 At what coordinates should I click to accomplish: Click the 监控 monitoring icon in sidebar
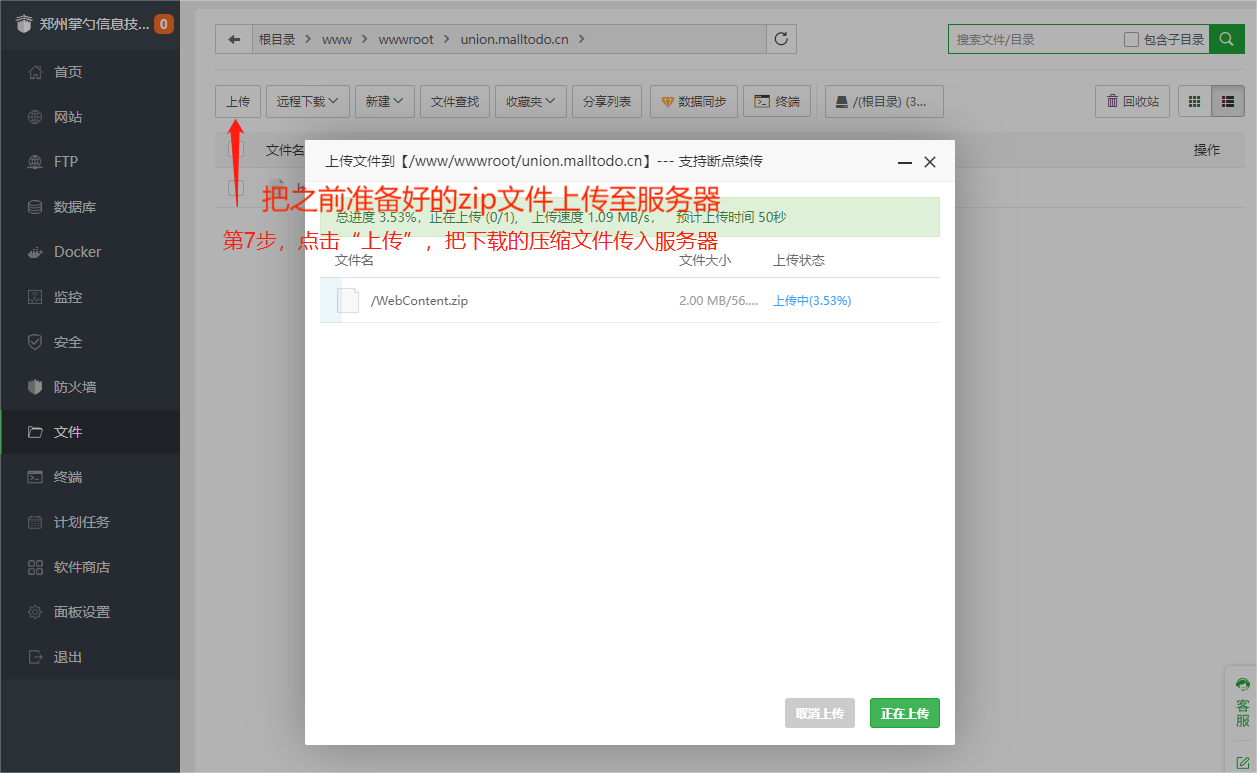(35, 297)
